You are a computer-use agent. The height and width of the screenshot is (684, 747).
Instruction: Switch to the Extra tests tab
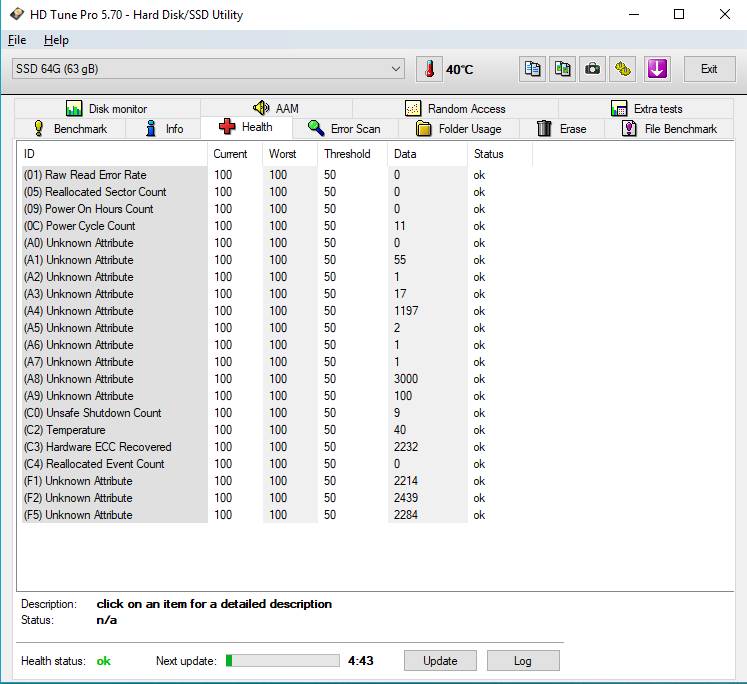[646, 109]
